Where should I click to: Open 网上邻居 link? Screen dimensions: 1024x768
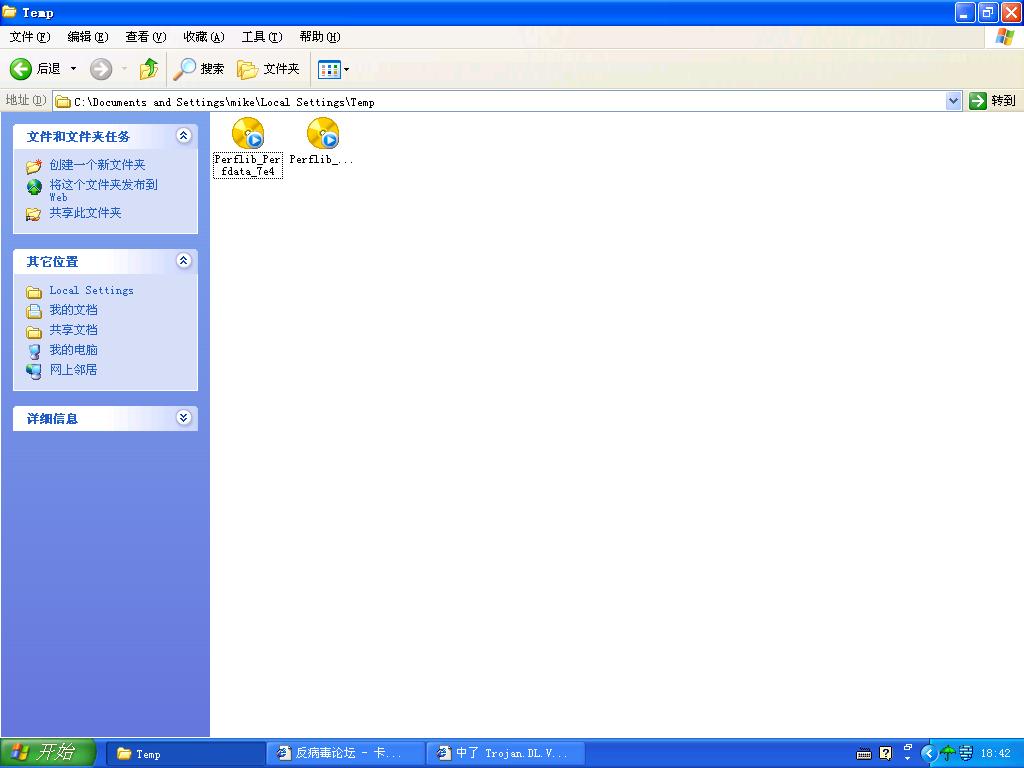(73, 370)
